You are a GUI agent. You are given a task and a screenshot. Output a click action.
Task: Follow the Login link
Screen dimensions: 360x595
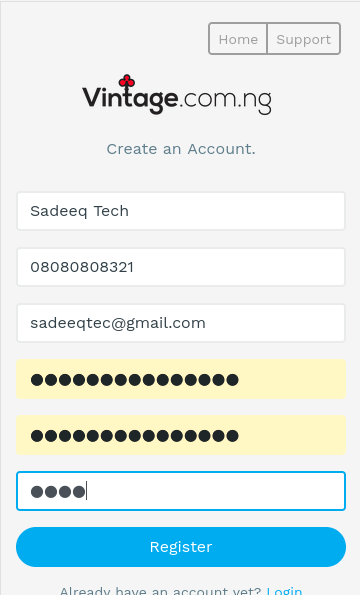pos(284,591)
